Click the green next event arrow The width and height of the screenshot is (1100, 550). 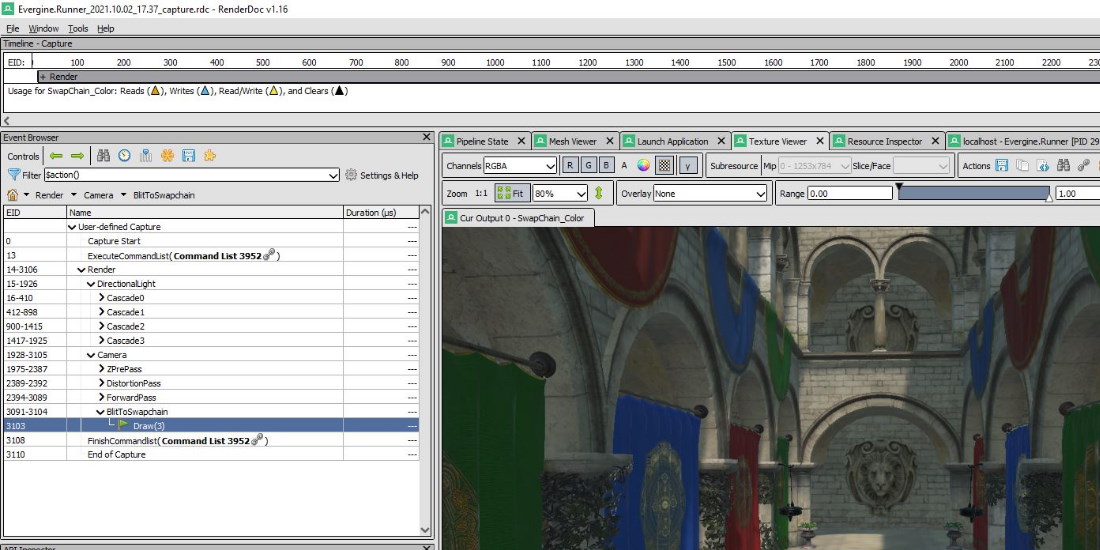tap(77, 156)
